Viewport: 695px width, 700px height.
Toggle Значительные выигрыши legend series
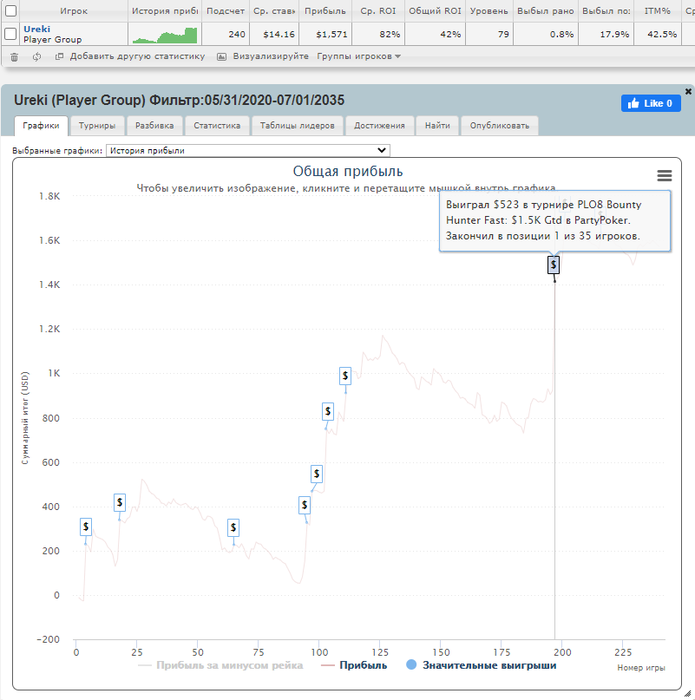point(481,665)
